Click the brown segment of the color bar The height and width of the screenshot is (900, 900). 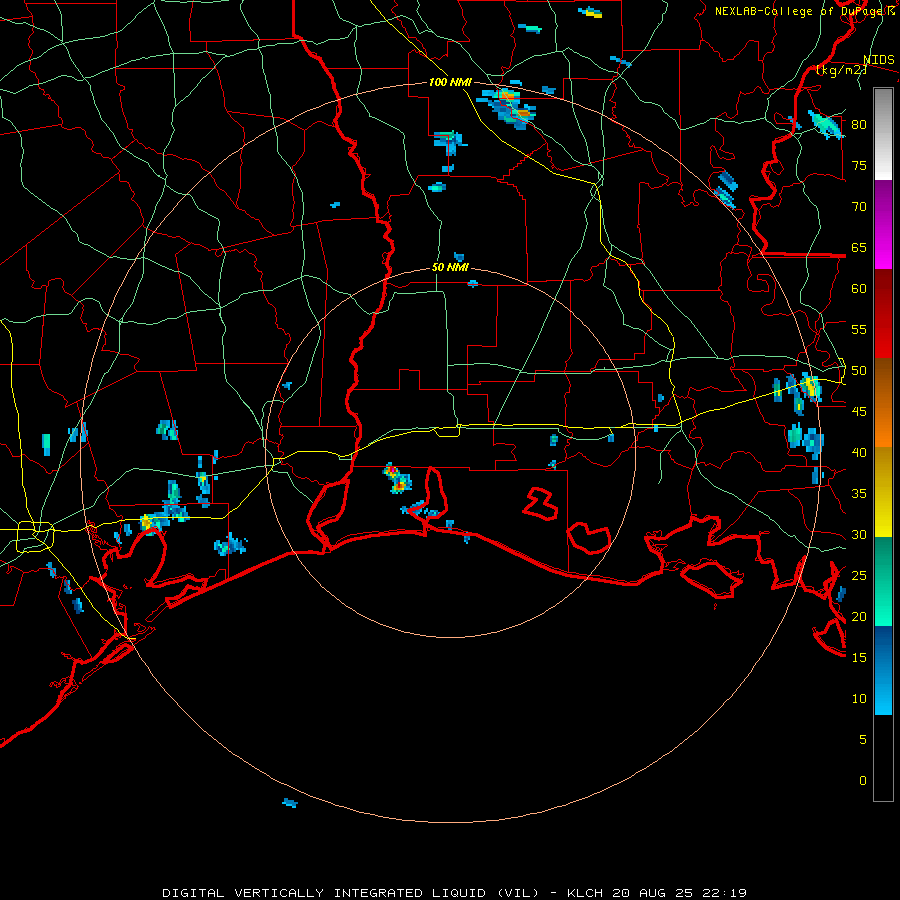pyautogui.click(x=883, y=381)
